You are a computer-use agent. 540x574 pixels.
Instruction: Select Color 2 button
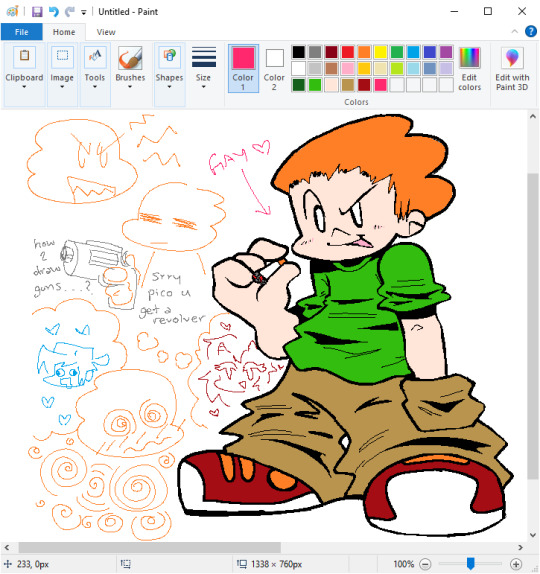point(274,68)
